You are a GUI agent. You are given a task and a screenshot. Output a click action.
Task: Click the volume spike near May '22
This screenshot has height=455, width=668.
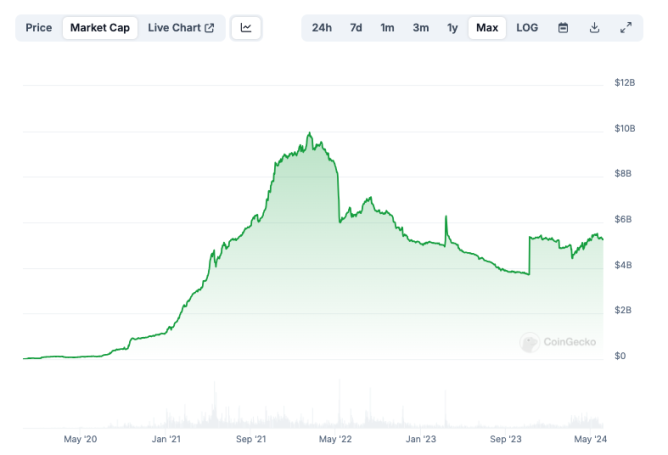pyautogui.click(x=340, y=403)
